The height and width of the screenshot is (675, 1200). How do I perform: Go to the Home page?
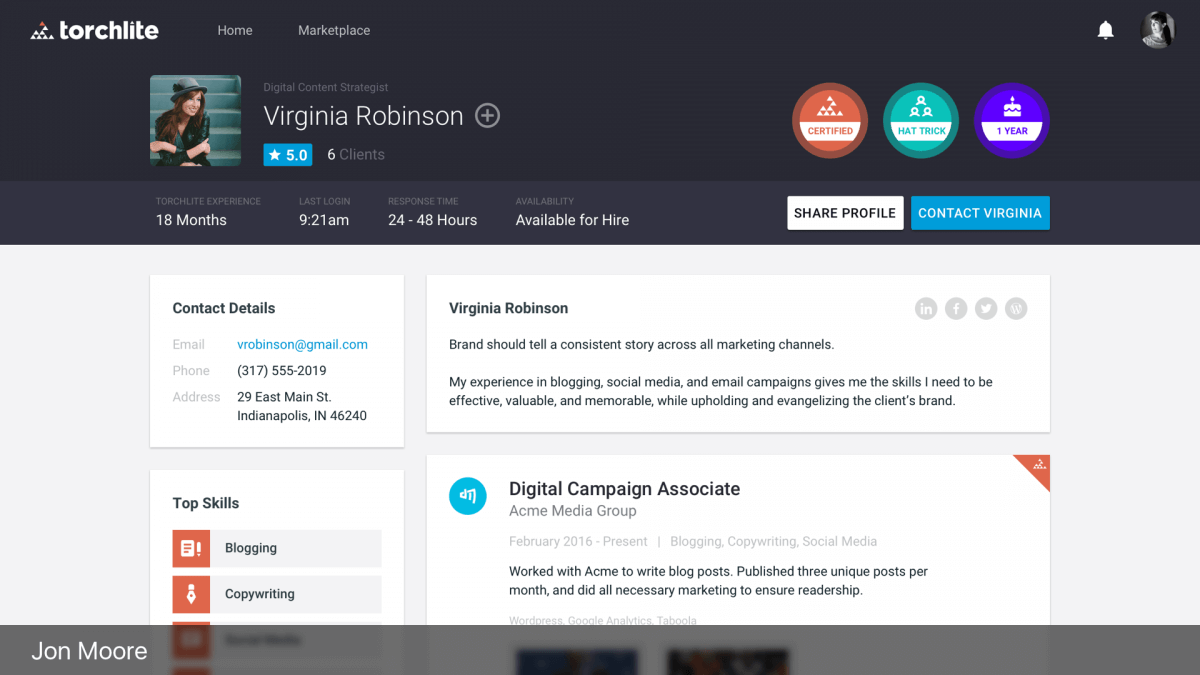pyautogui.click(x=235, y=30)
